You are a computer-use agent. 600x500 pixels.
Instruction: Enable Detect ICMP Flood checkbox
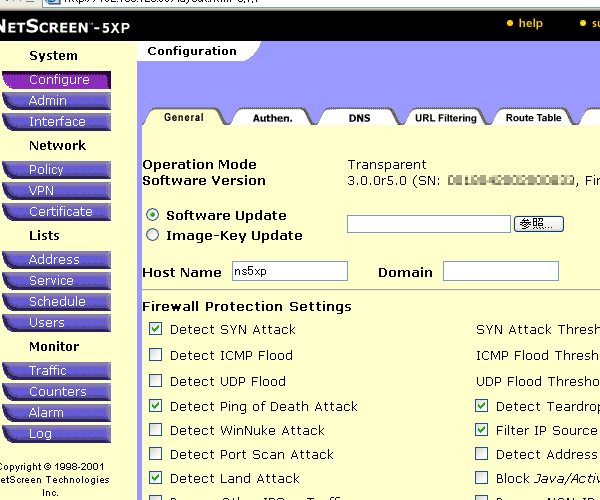155,355
